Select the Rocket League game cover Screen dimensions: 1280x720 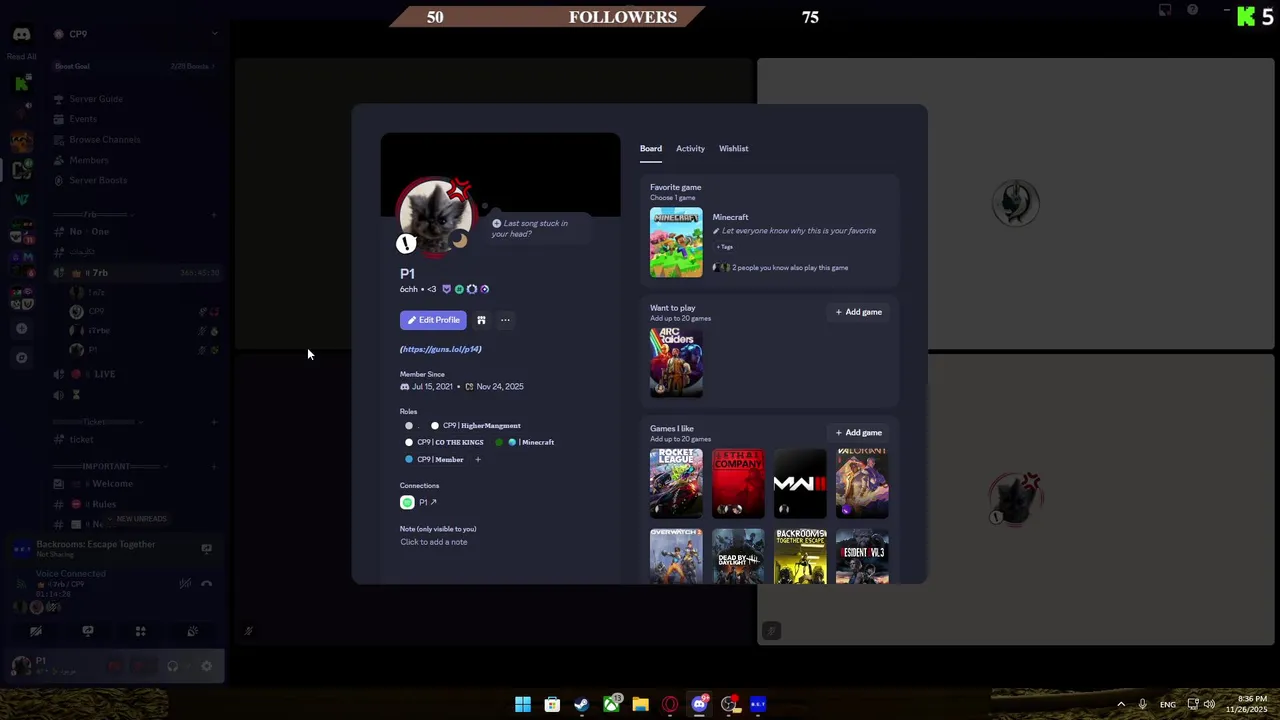676,484
